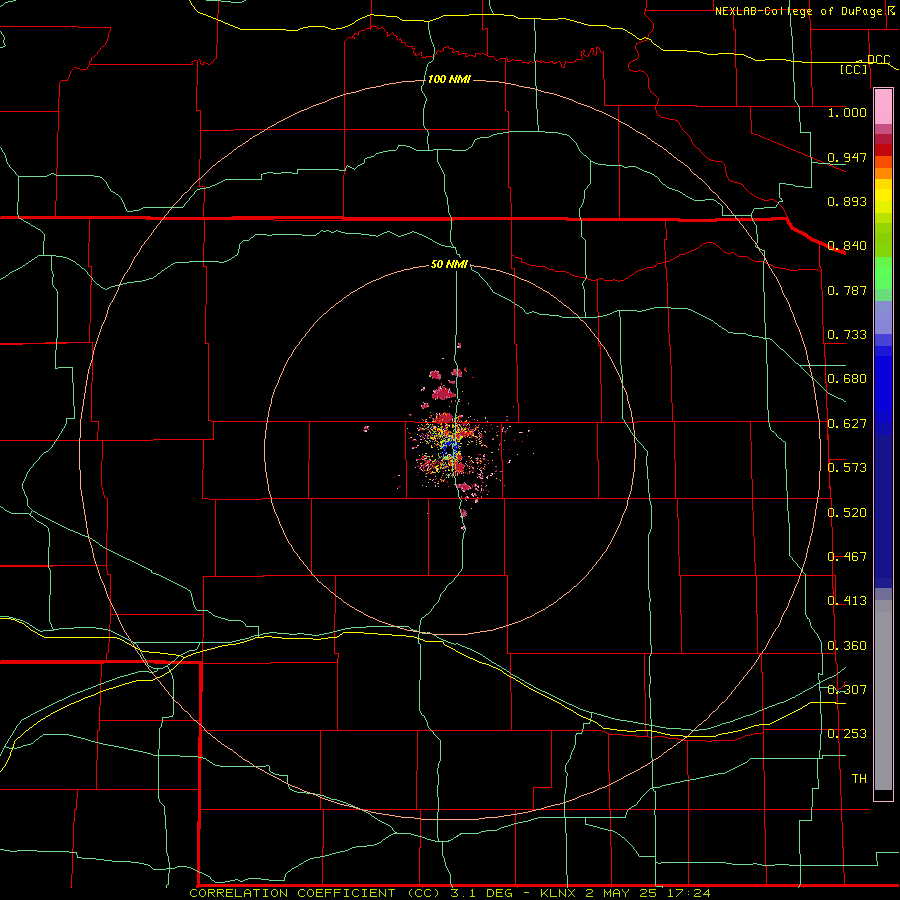Click the 0.253 color scale label
Screen dimensions: 900x900
click(x=847, y=734)
